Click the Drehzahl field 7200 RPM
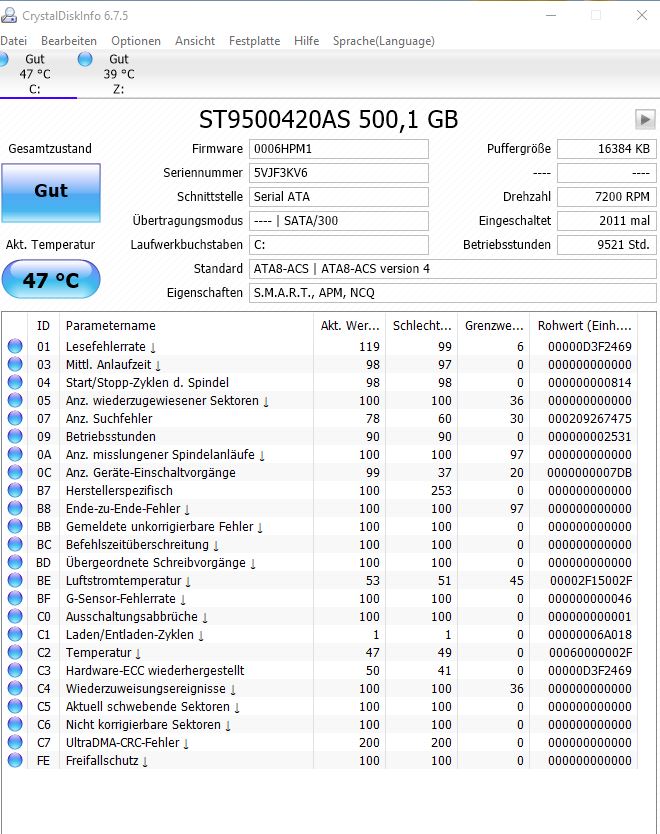Viewport: 660px width, 834px height. [x=607, y=197]
